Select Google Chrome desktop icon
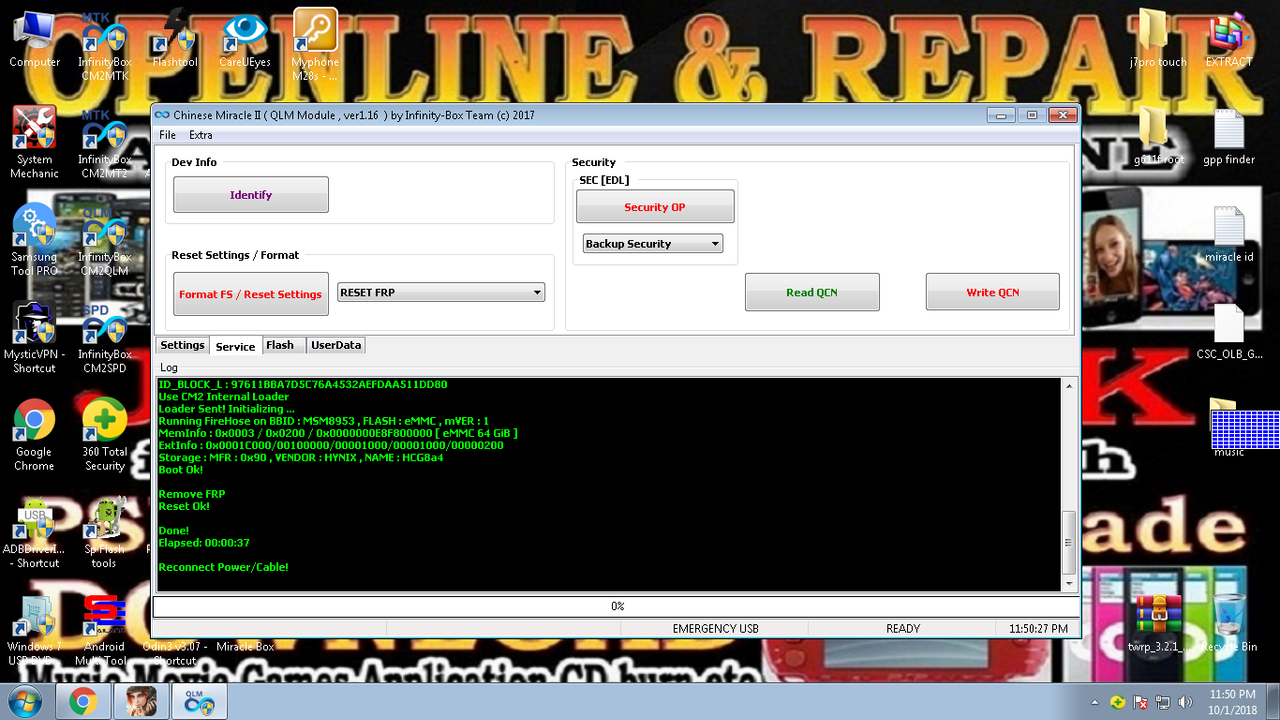Viewport: 1280px width, 720px height. pyautogui.click(x=34, y=435)
